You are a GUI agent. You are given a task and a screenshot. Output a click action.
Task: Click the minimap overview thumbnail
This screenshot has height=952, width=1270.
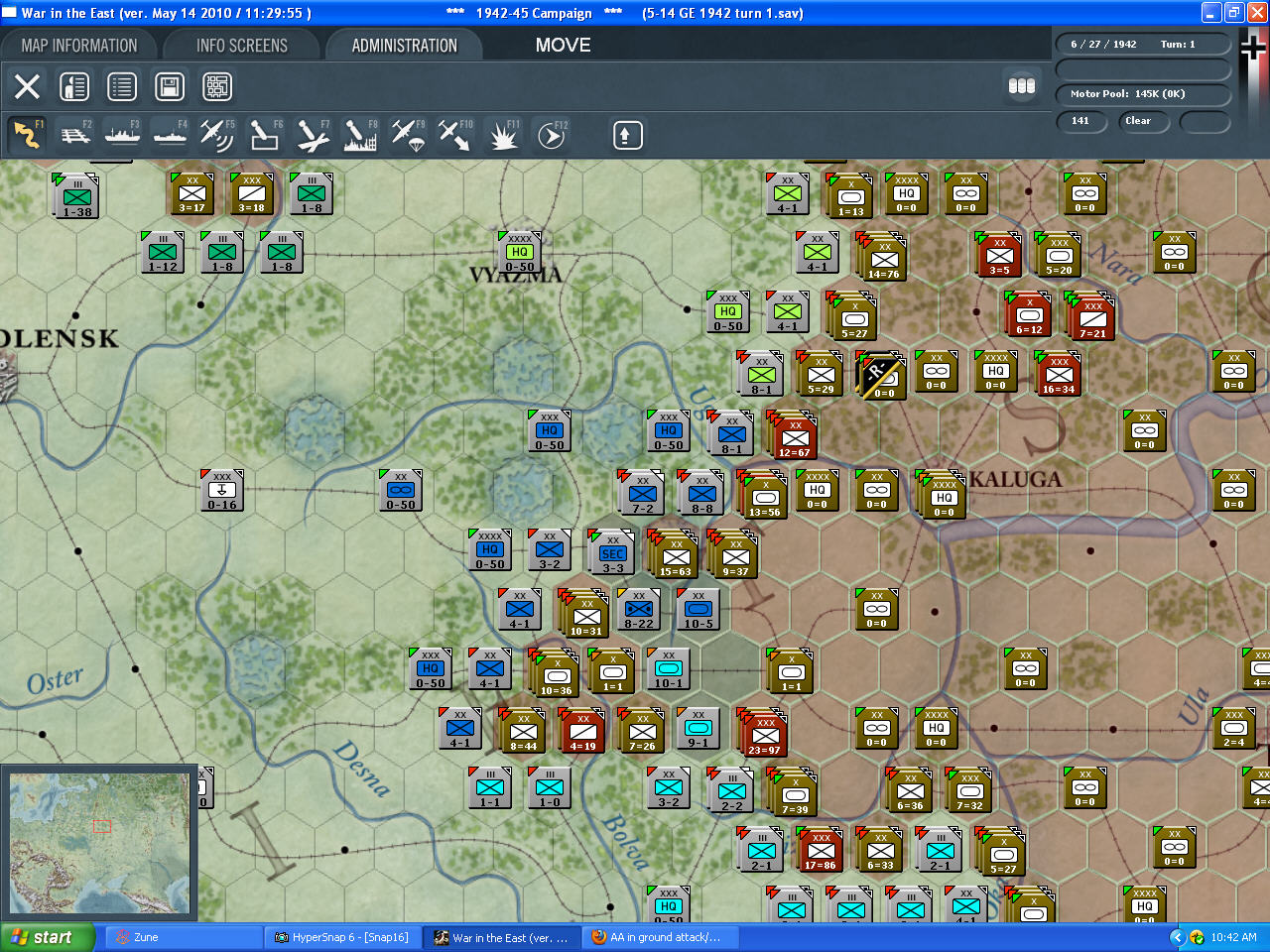(98, 844)
